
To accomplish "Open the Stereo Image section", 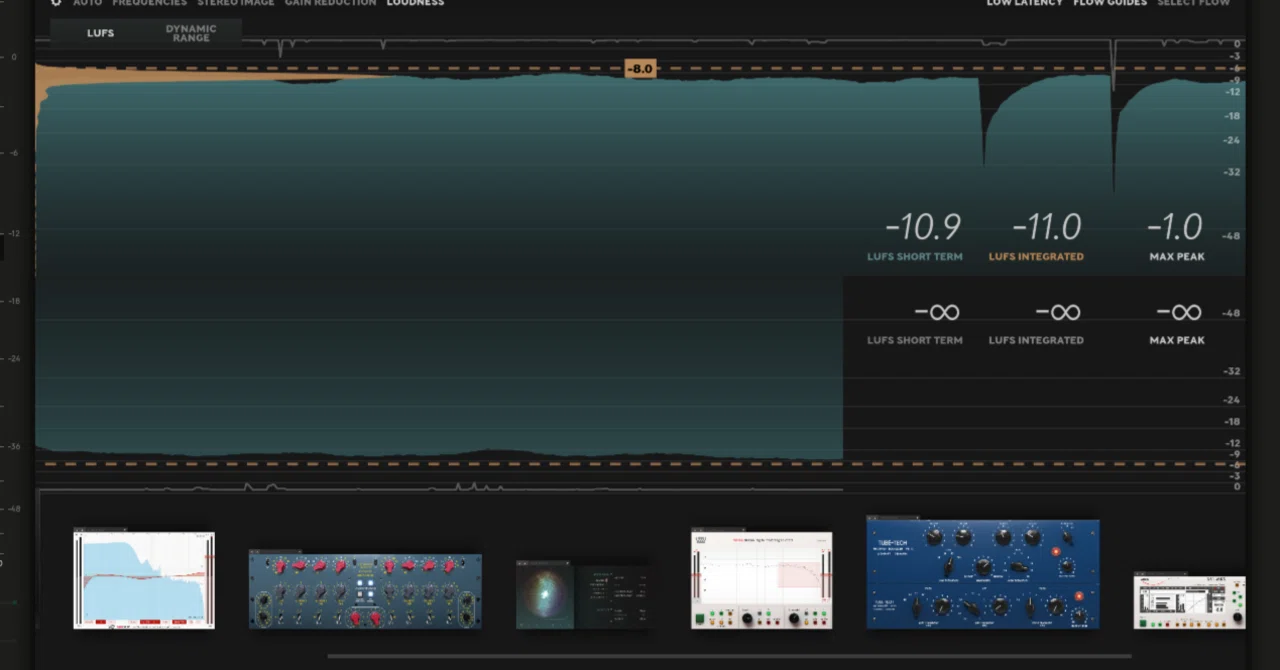I will [x=235, y=3].
